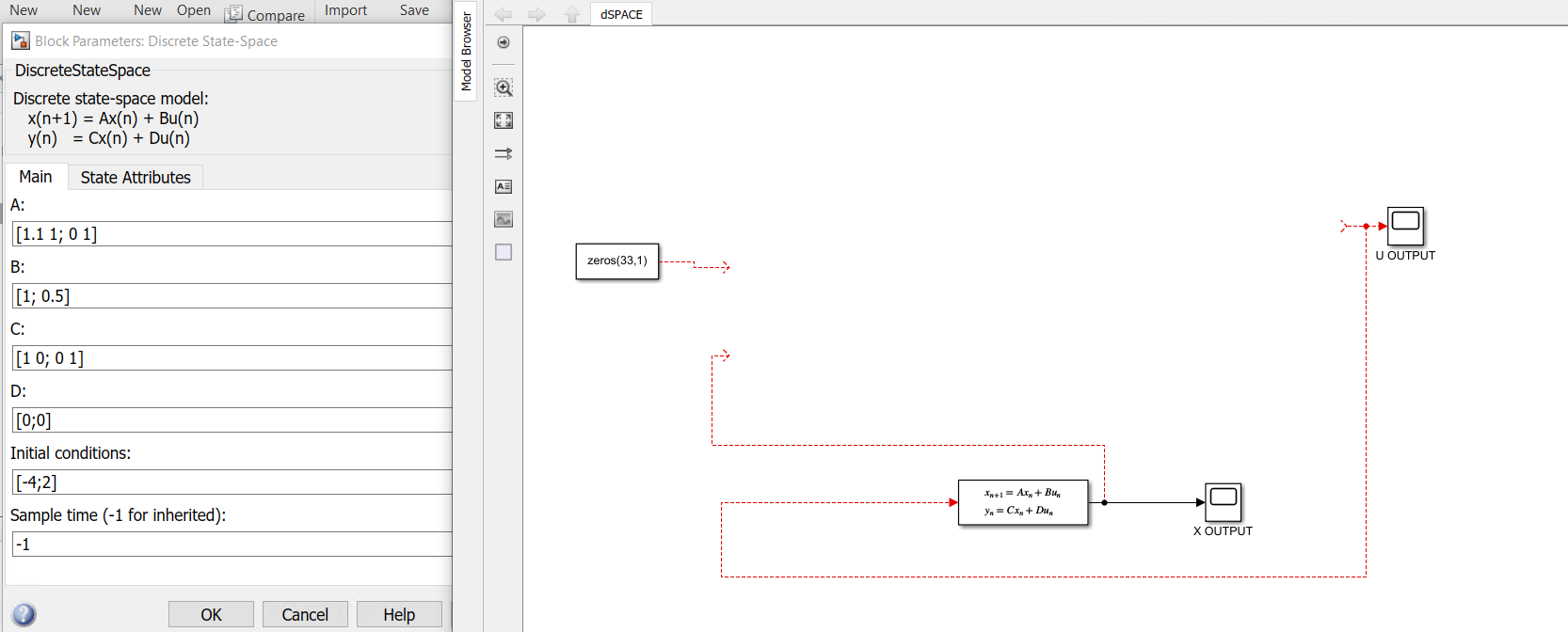Navigate up to parent with up arrow
Viewport: 1568px width, 632px height.
(571, 14)
